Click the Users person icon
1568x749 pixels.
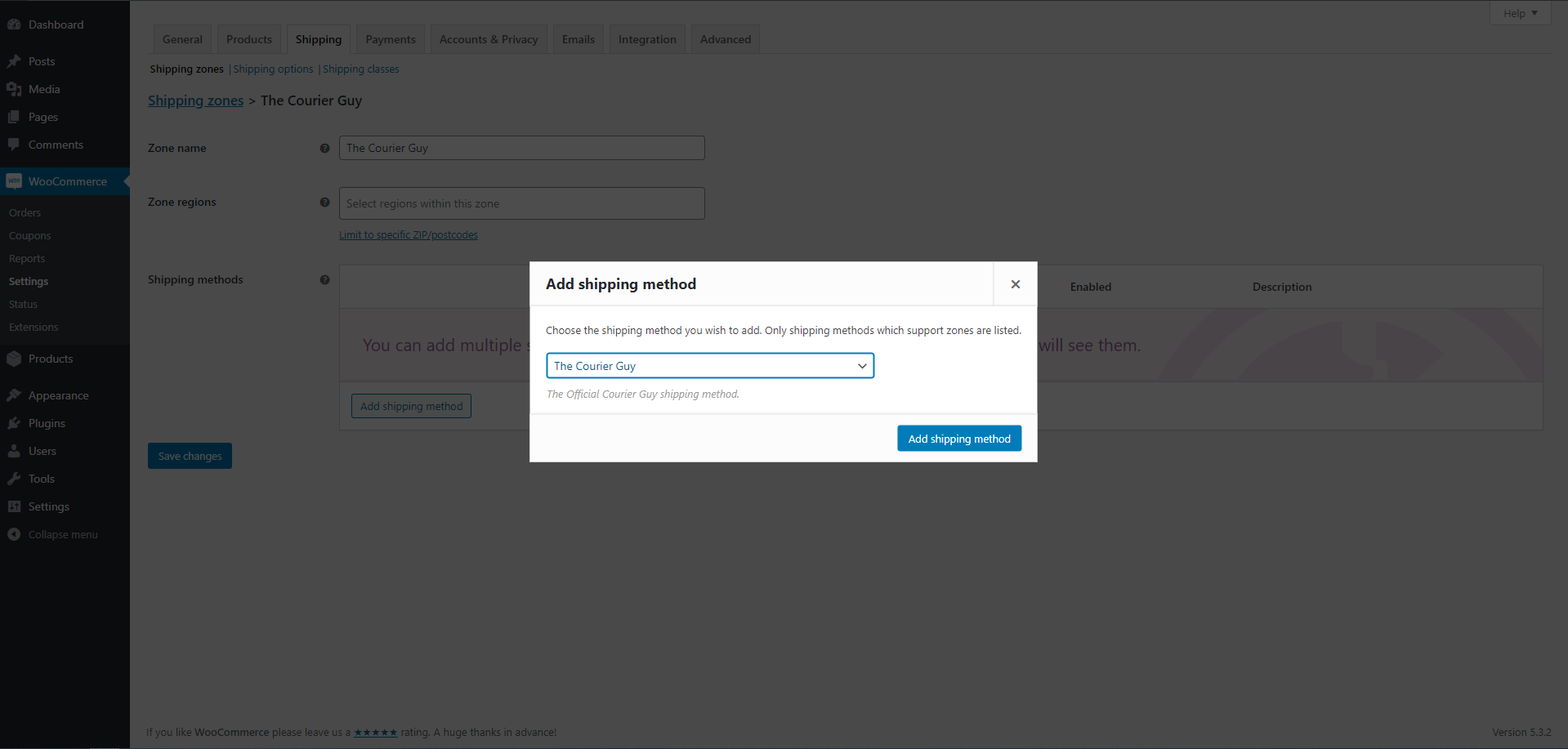[x=14, y=451]
